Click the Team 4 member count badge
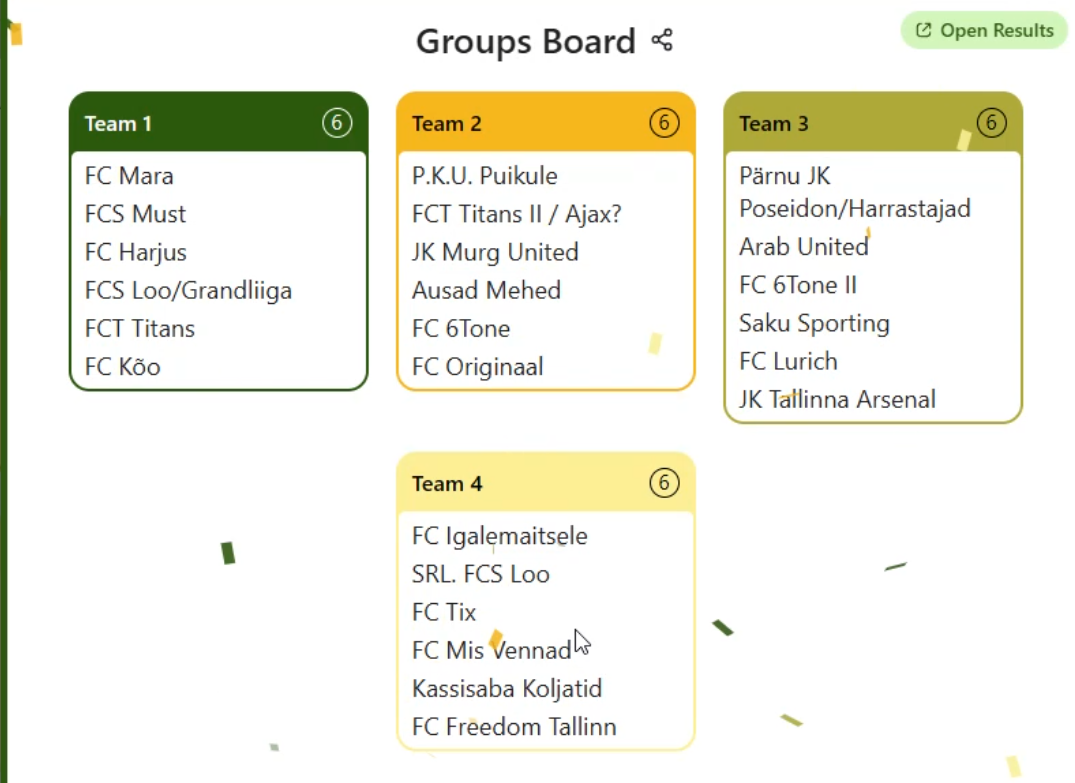Image resolution: width=1075 pixels, height=783 pixels. point(664,483)
